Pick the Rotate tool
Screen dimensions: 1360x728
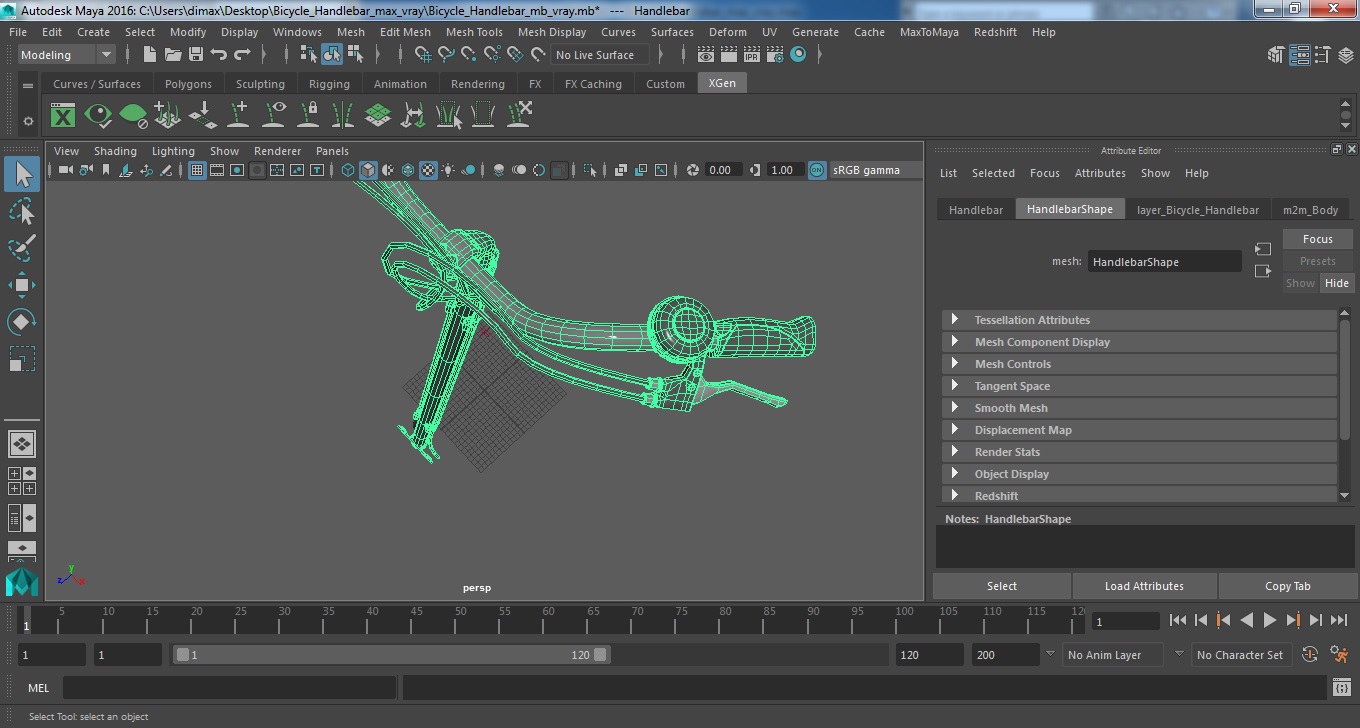coord(22,322)
